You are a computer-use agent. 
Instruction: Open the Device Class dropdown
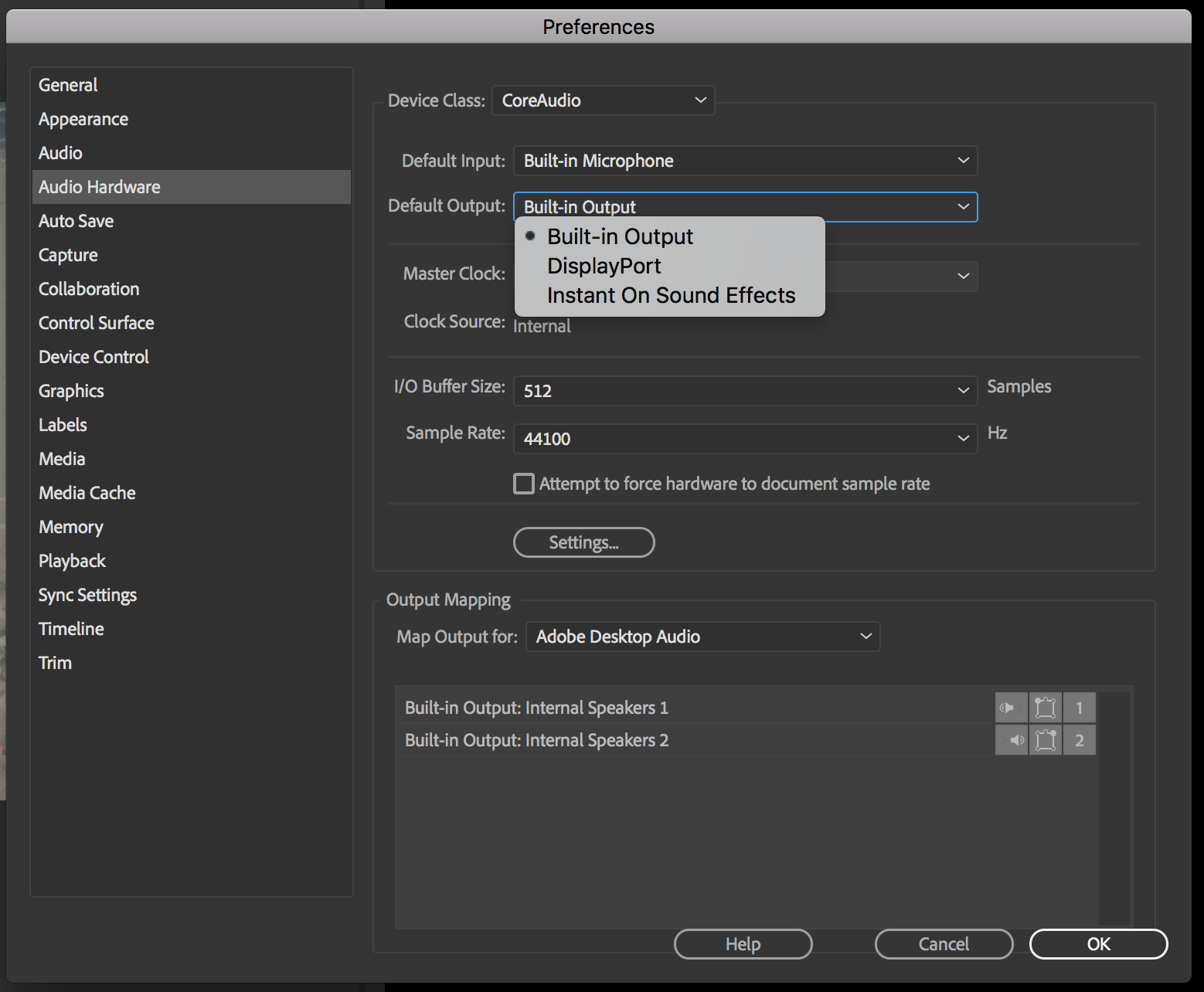tap(603, 100)
